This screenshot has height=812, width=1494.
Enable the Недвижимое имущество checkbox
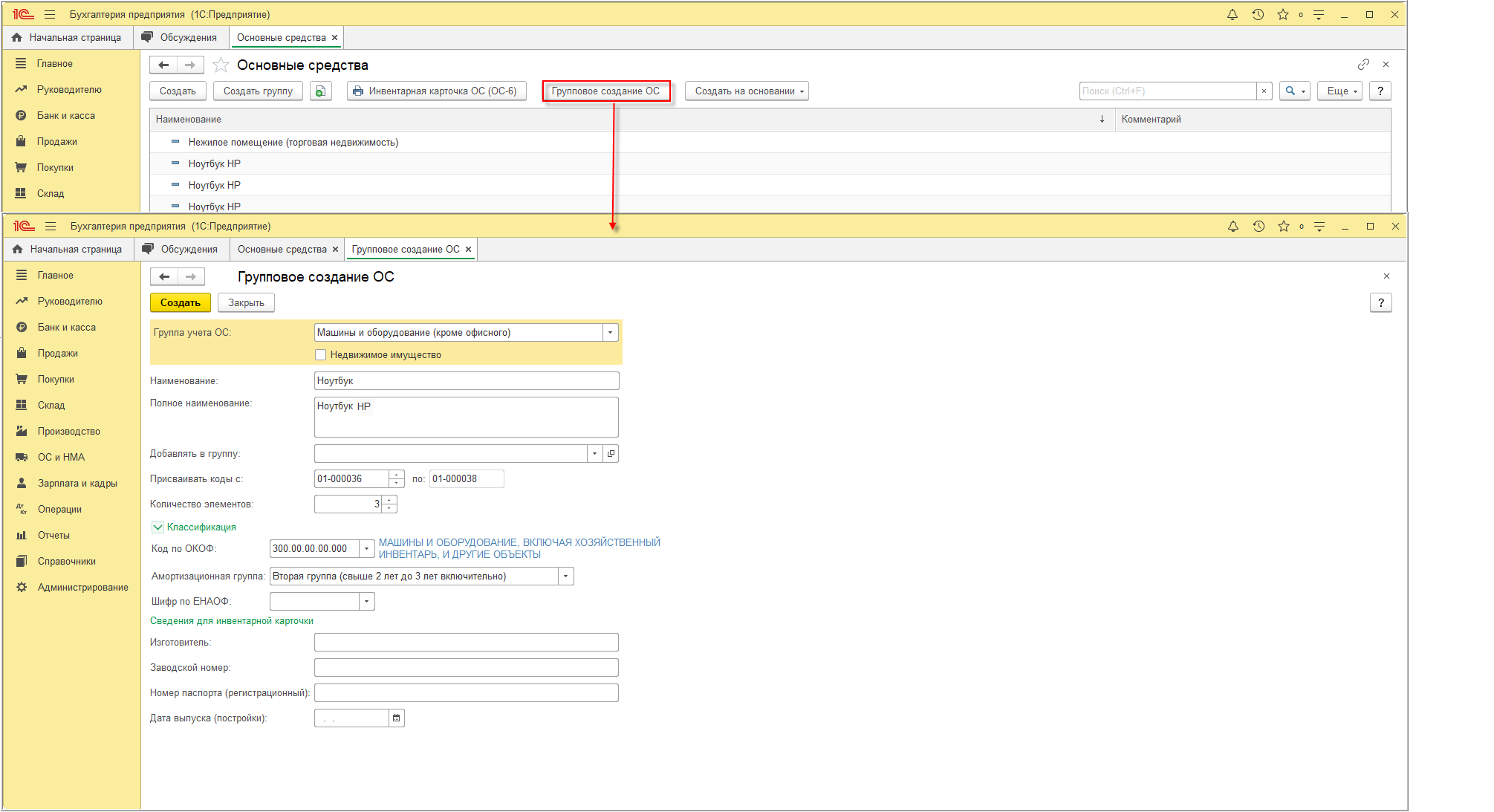[321, 355]
